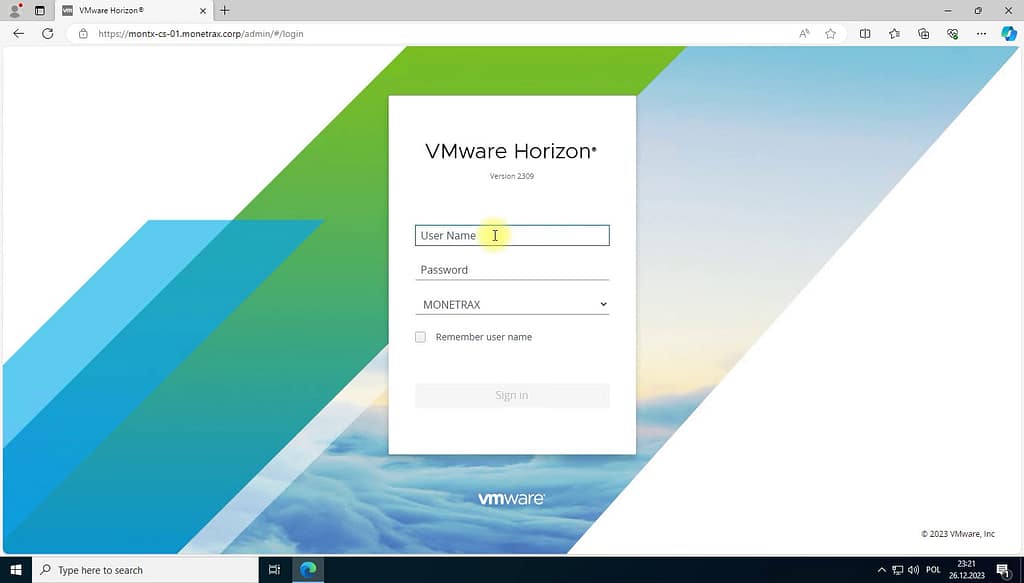1024x583 pixels.
Task: Open a new browser tab
Action: [x=225, y=11]
